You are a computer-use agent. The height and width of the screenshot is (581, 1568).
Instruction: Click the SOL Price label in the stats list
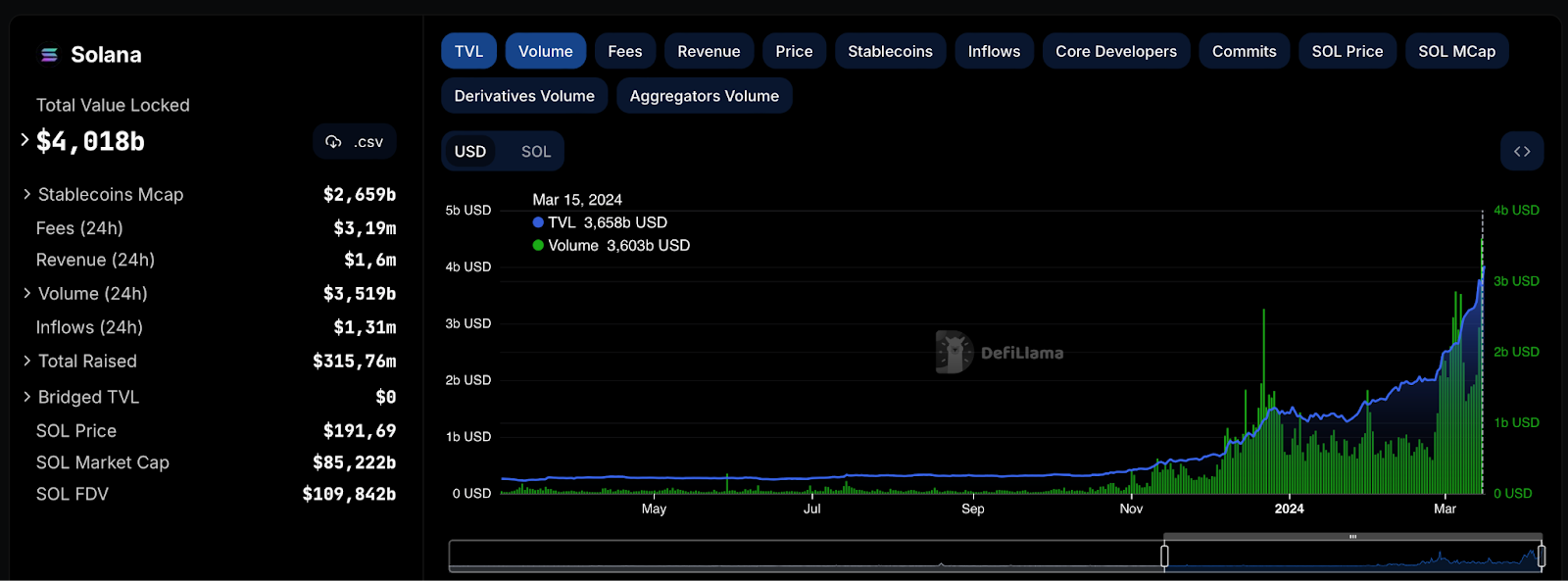coord(76,431)
